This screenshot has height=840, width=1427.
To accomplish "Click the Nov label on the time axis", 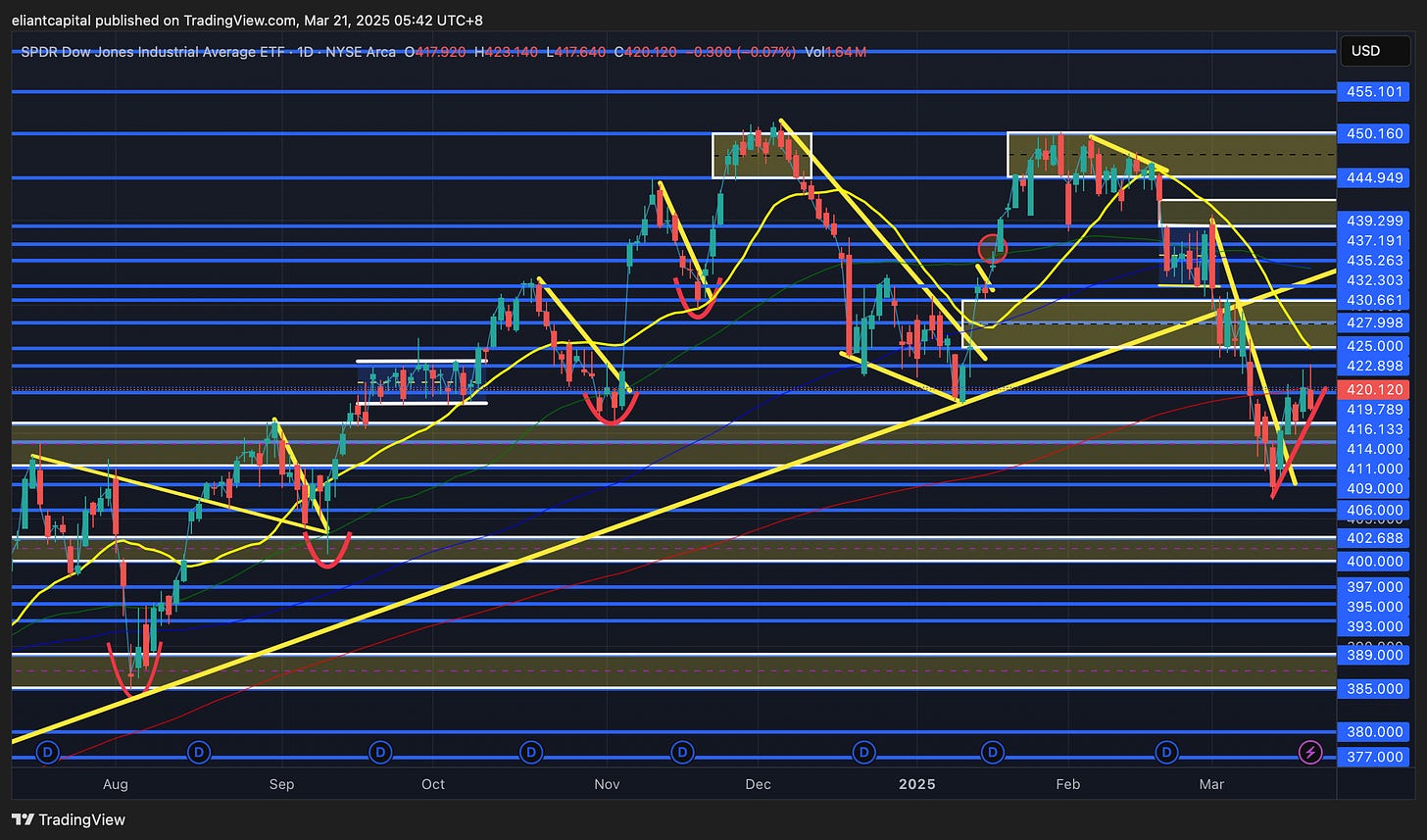I will [607, 784].
